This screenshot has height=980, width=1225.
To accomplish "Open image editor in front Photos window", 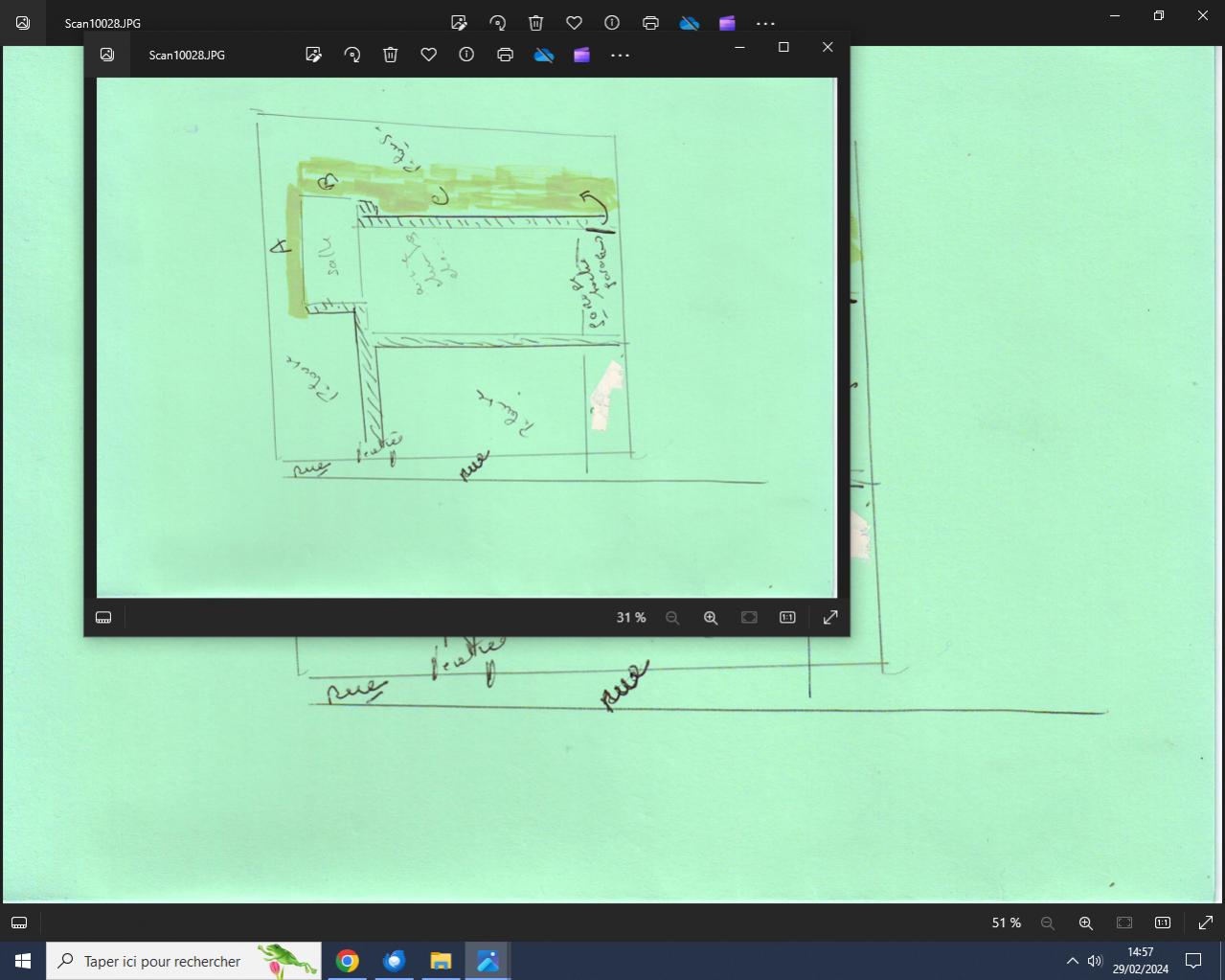I will pyautogui.click(x=313, y=55).
